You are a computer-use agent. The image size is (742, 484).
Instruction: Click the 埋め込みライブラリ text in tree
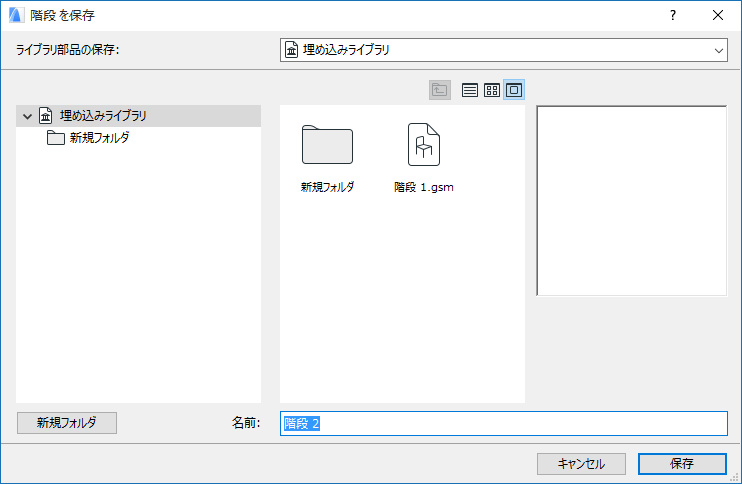coord(103,115)
